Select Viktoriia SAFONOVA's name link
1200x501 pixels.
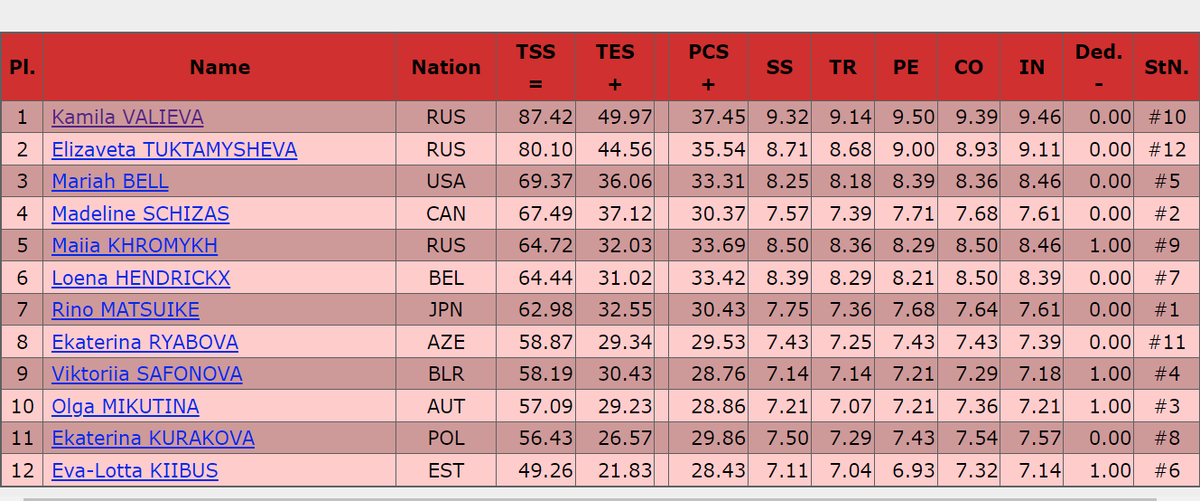[x=147, y=374]
